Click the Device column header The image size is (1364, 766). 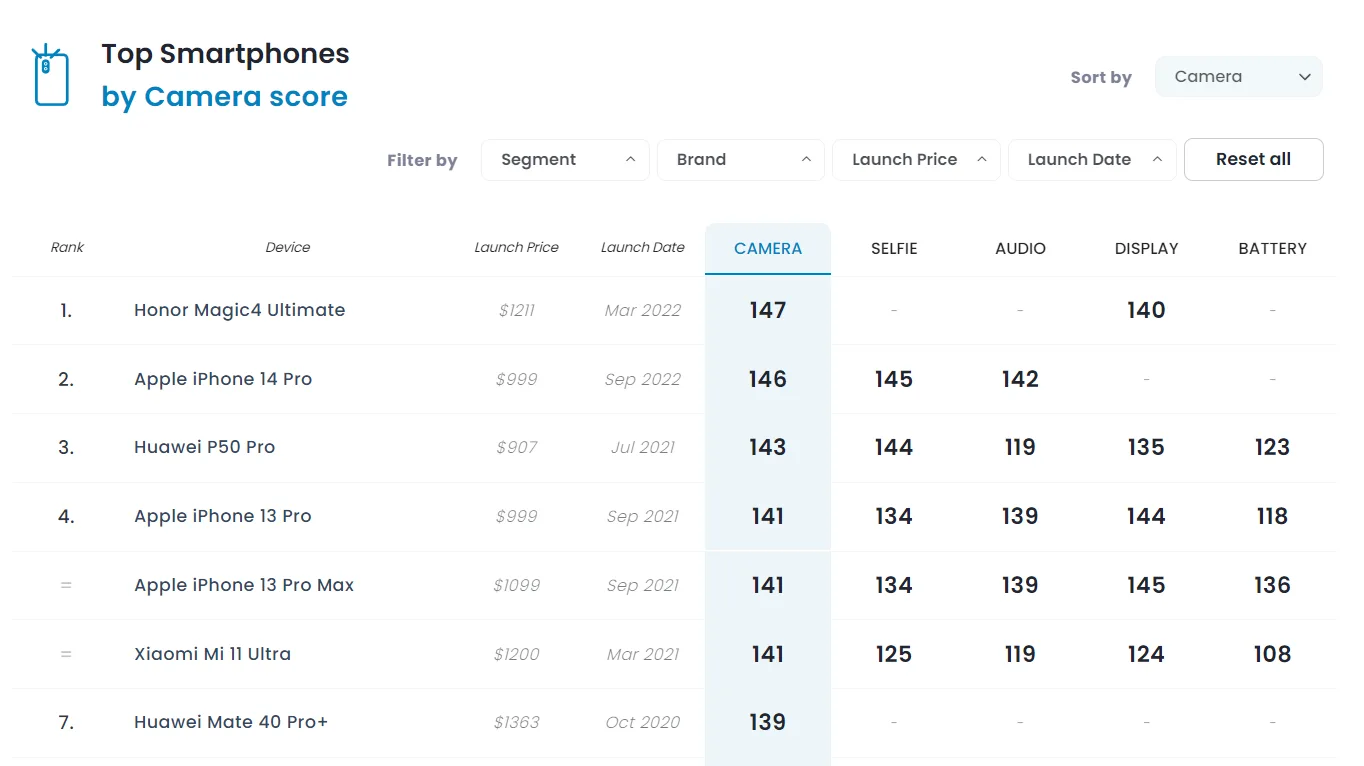click(x=288, y=247)
